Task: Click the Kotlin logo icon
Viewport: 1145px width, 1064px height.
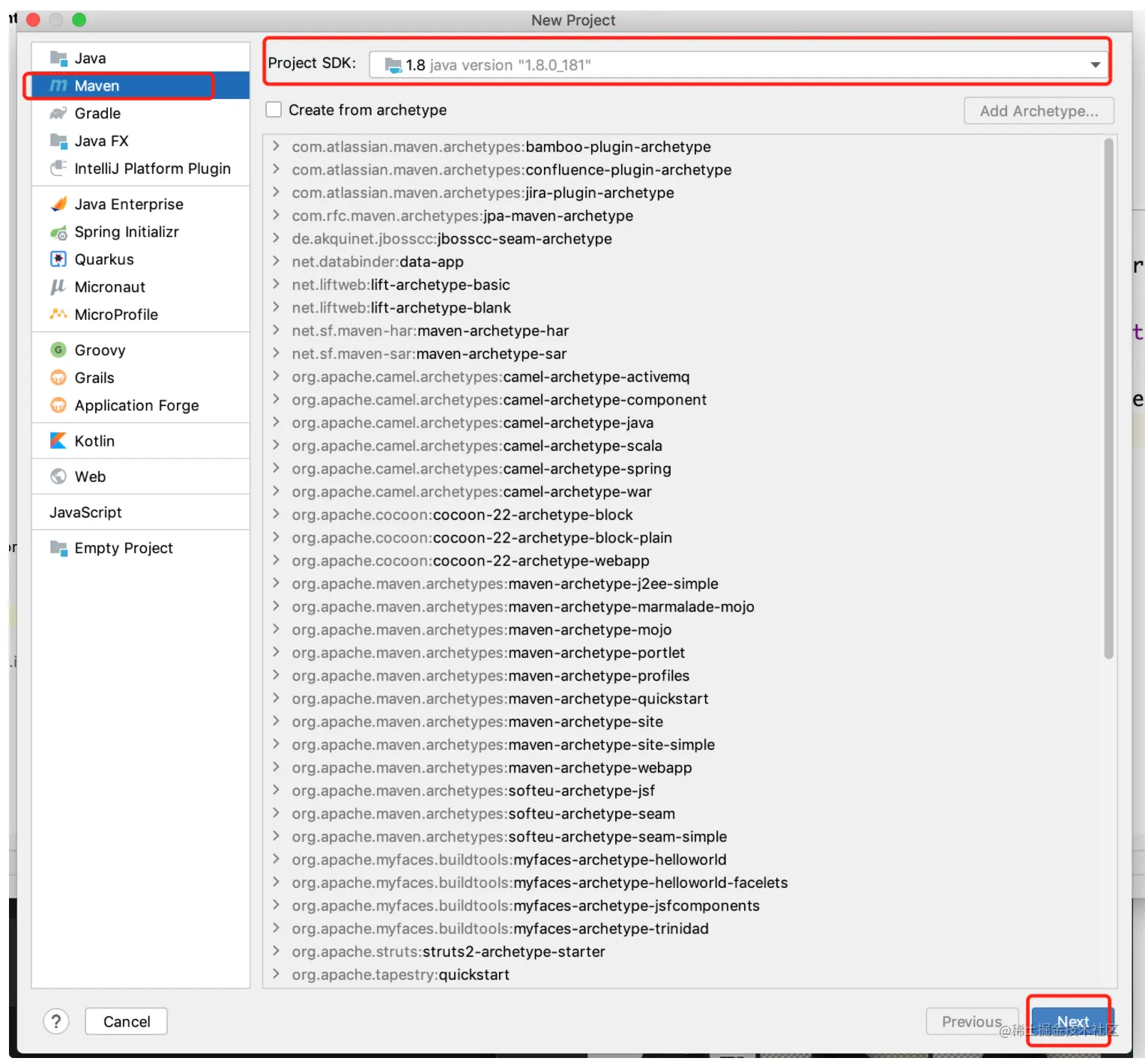Action: point(58,441)
